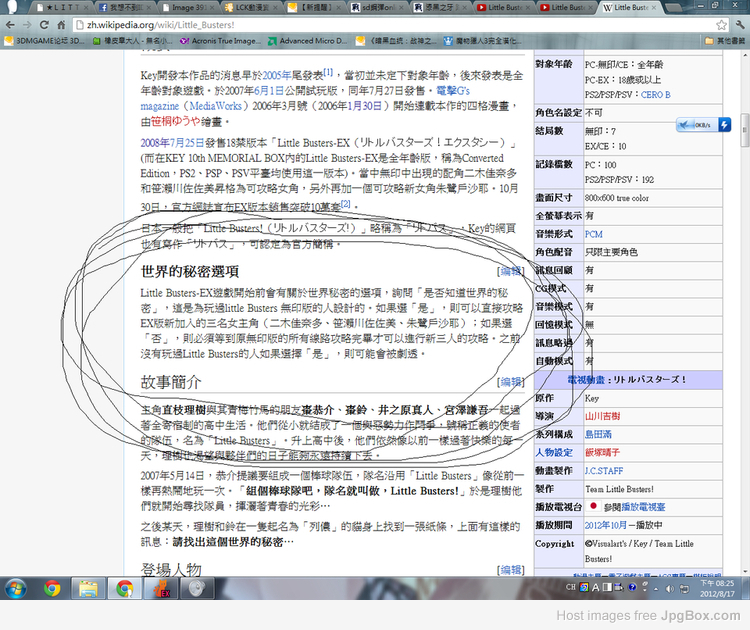Open the CERO B link in infobox
This screenshot has width=750, height=630.
coord(655,95)
